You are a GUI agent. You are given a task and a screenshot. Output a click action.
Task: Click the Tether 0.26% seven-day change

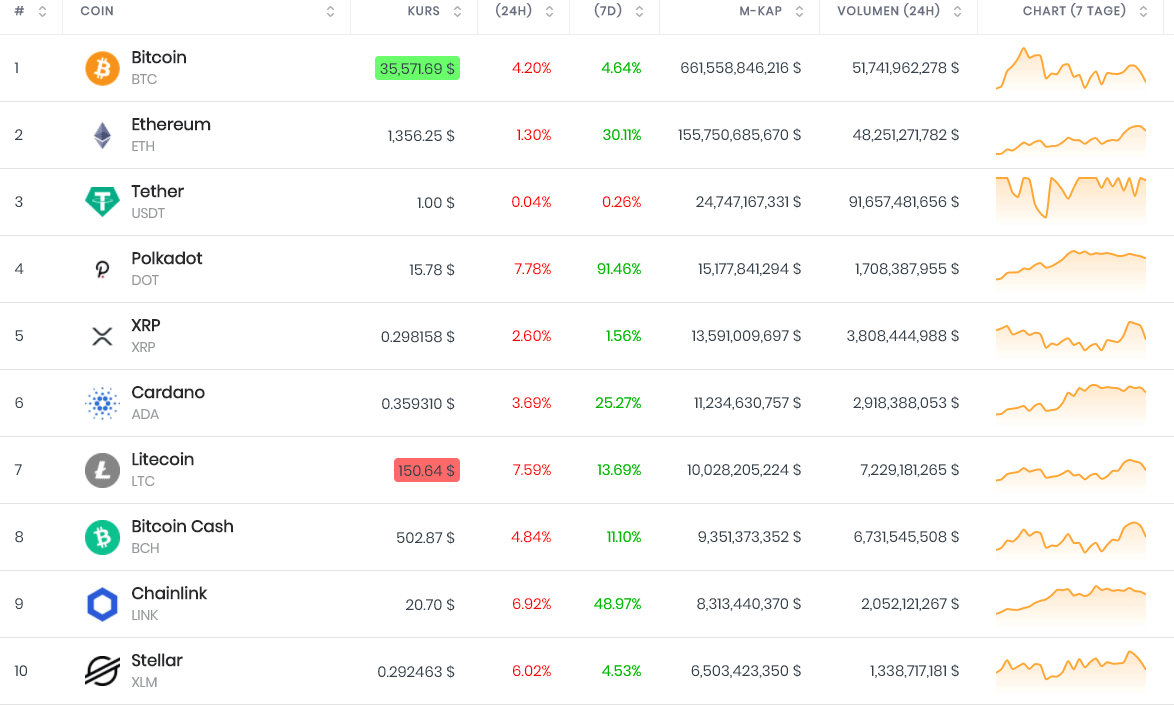point(621,202)
